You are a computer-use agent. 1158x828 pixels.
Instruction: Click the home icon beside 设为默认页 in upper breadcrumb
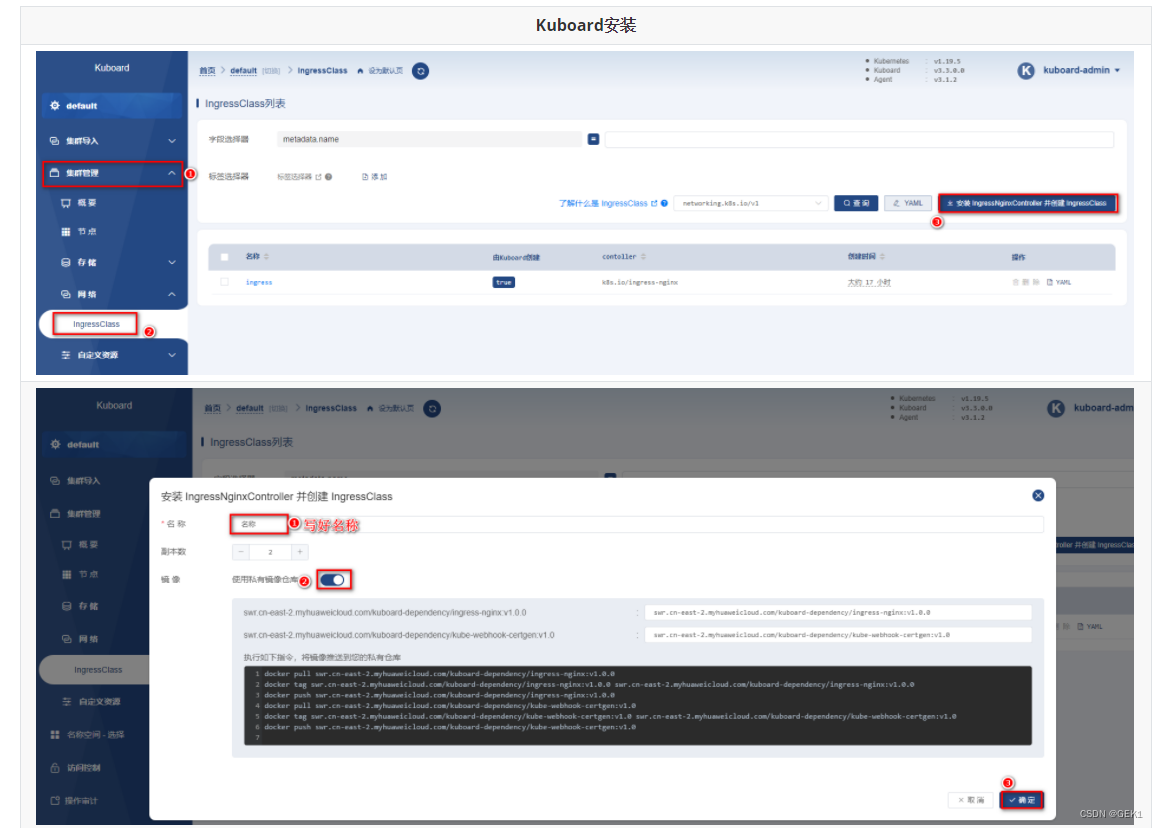360,71
